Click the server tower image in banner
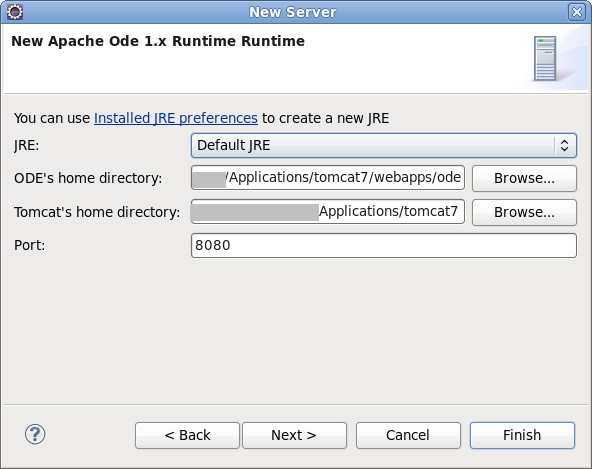Screen dimensions: 592x469 [x=545, y=59]
